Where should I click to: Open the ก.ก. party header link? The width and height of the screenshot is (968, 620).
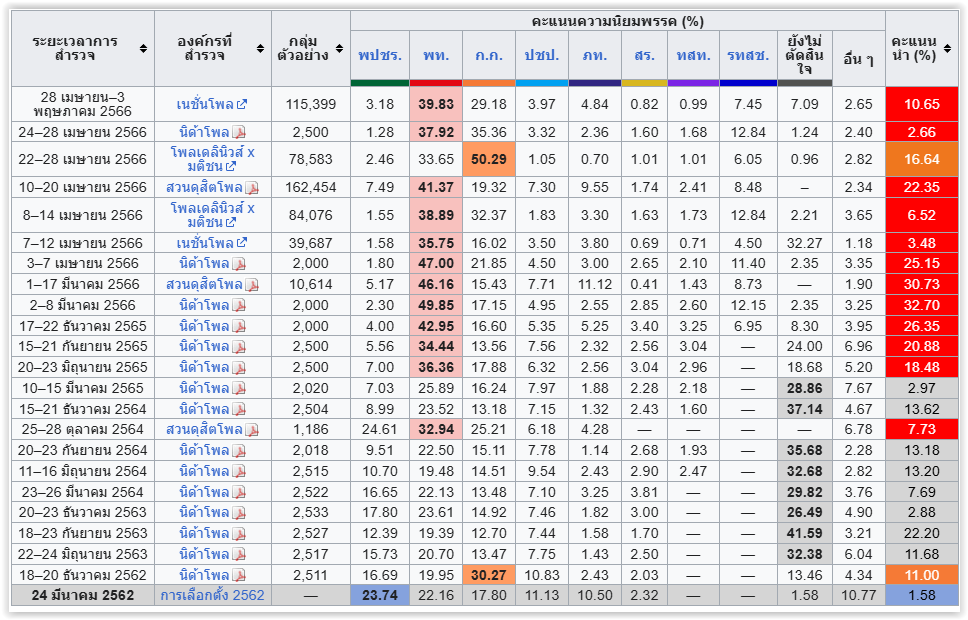(488, 55)
